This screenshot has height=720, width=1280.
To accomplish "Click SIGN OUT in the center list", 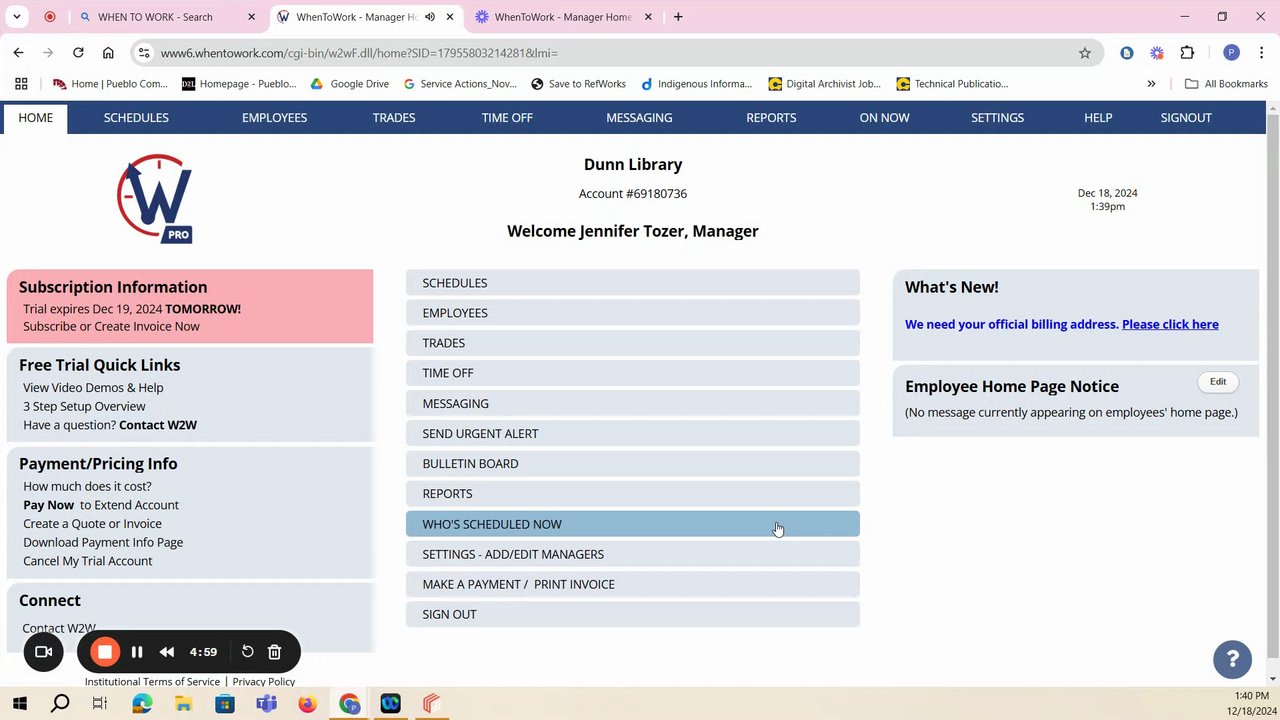I will click(633, 614).
